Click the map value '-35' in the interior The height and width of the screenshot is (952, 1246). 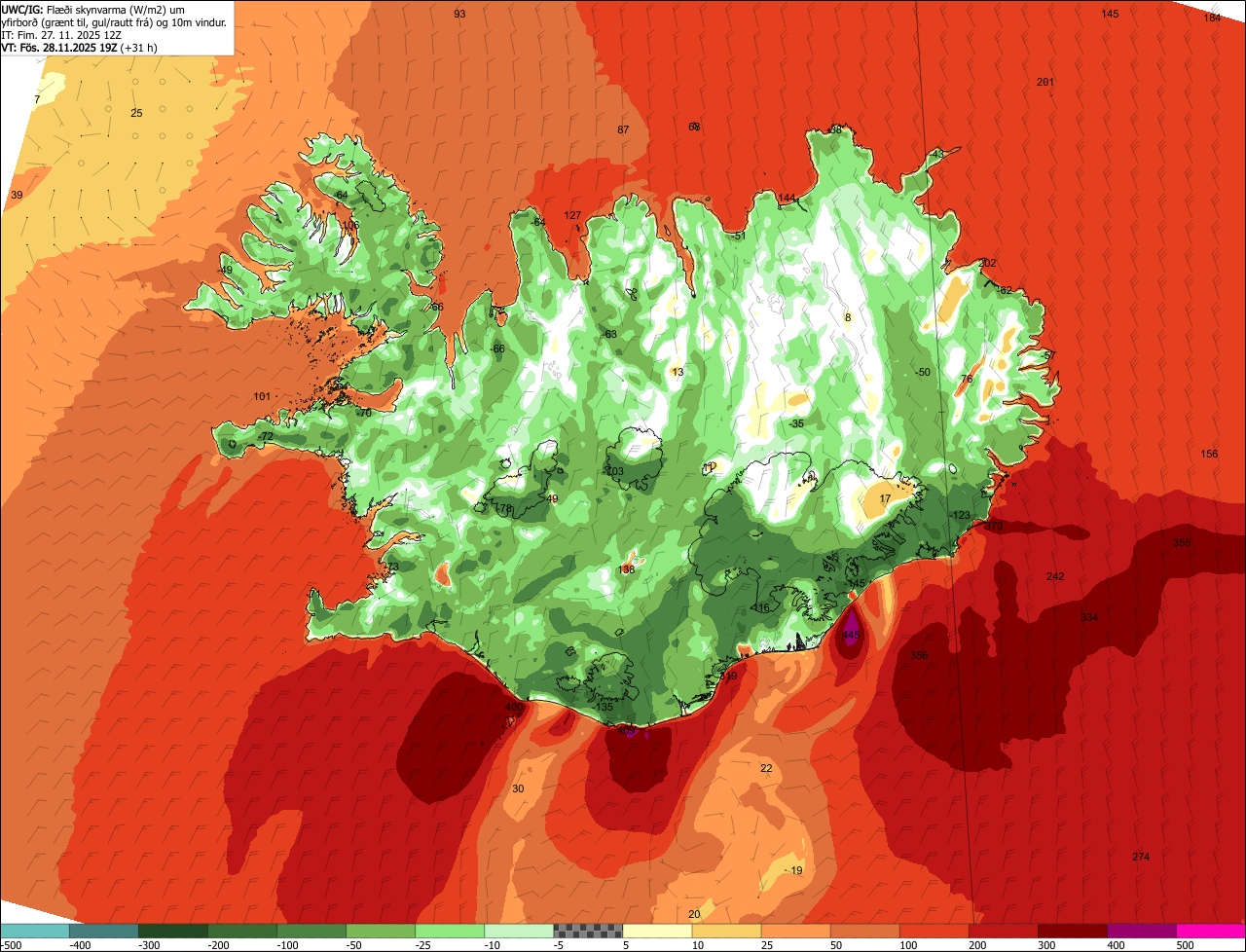point(796,423)
